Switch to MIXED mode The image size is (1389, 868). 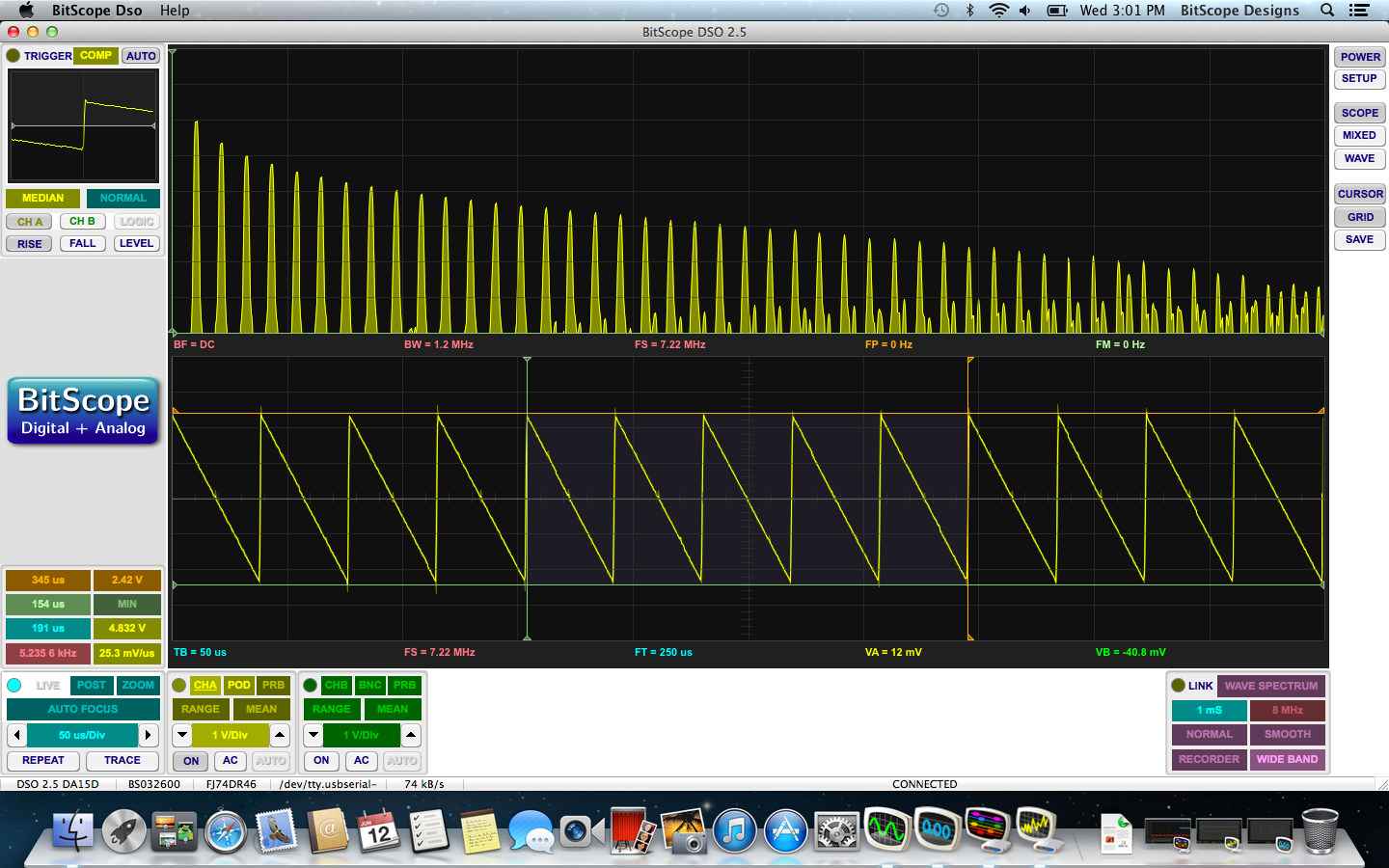pyautogui.click(x=1360, y=136)
